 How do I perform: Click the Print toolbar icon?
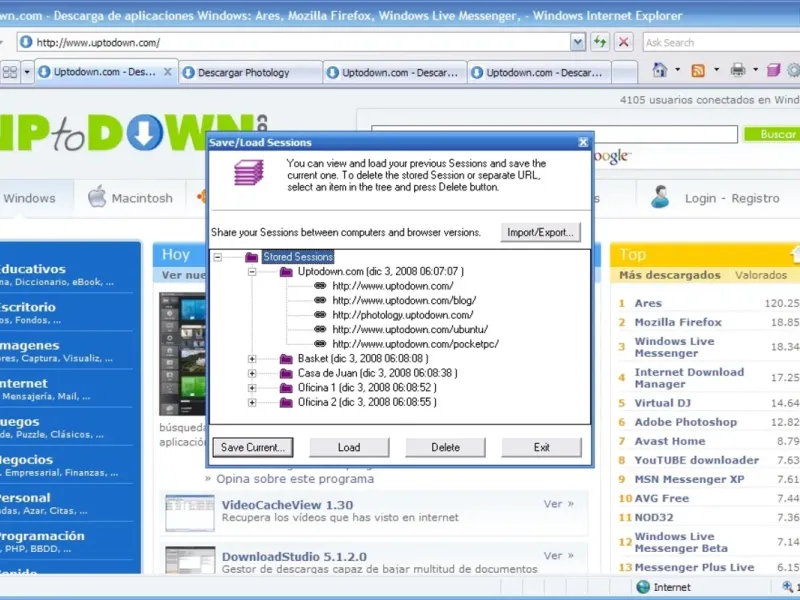pos(738,70)
